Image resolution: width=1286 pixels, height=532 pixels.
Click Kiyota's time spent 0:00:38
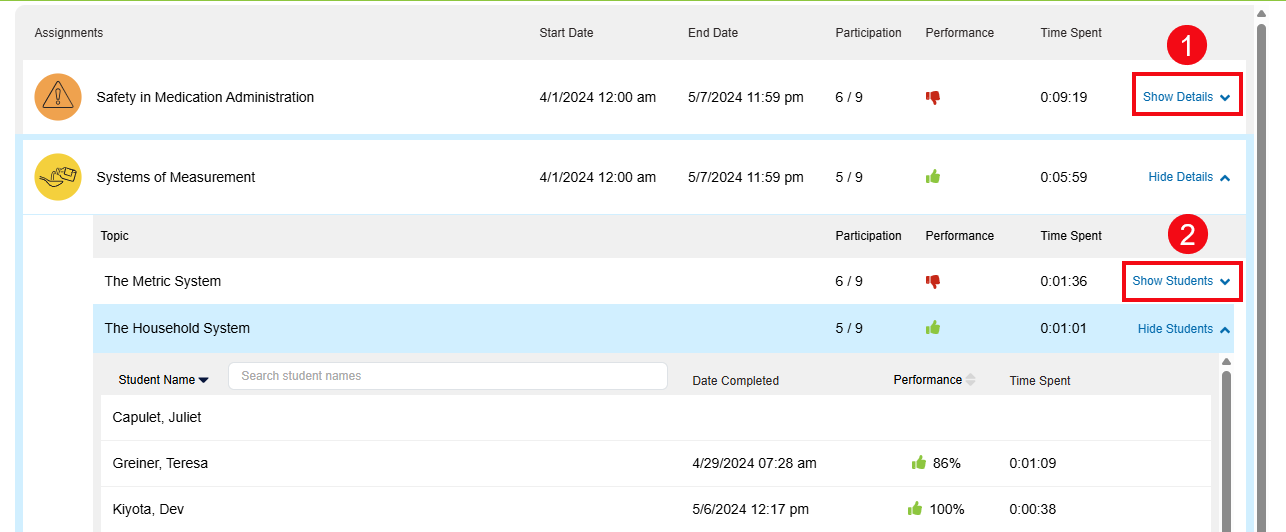(x=1033, y=509)
